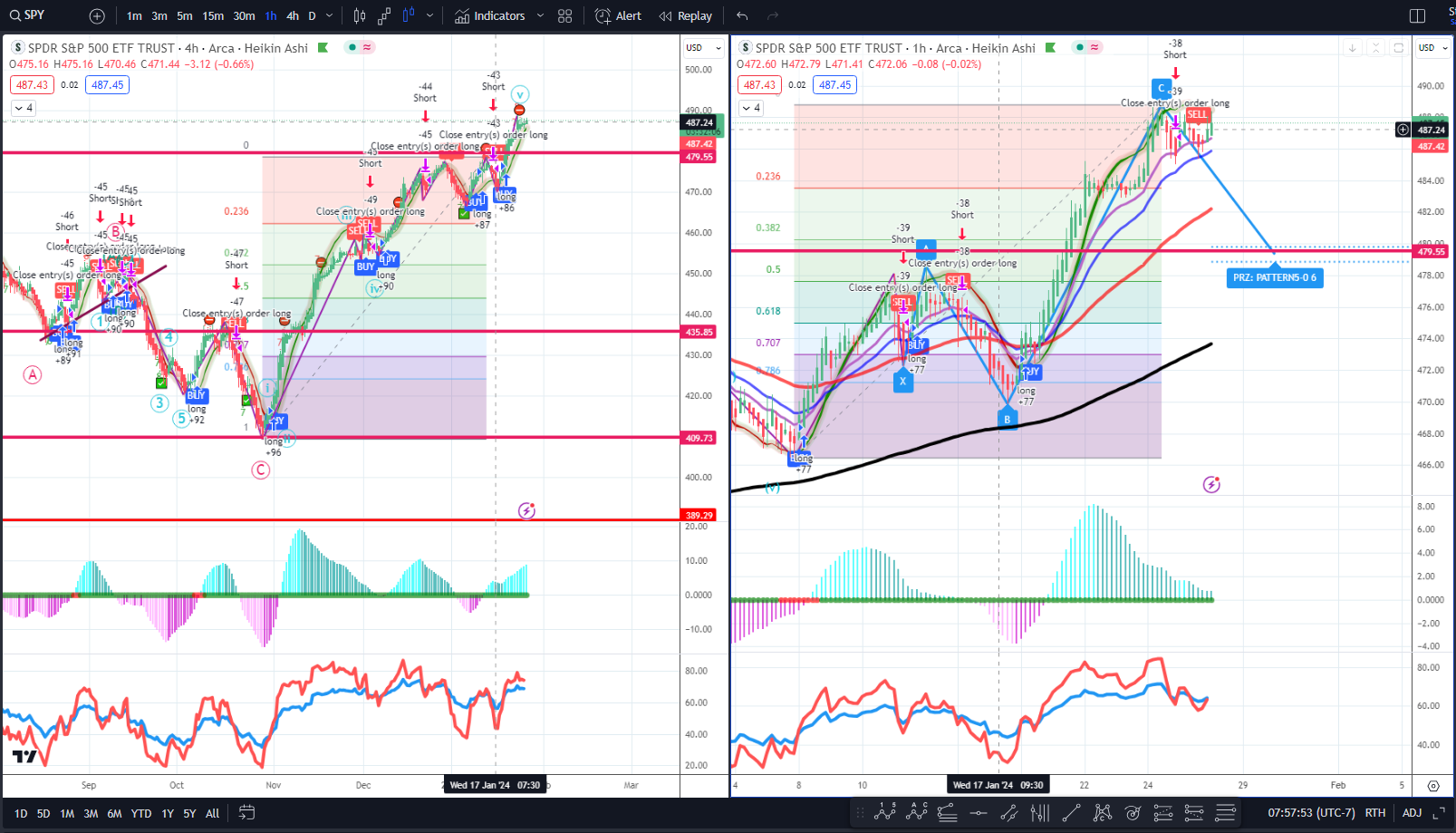Collapse the indicator legend on 4h chart
This screenshot has height=833, width=1456.
click(24, 108)
